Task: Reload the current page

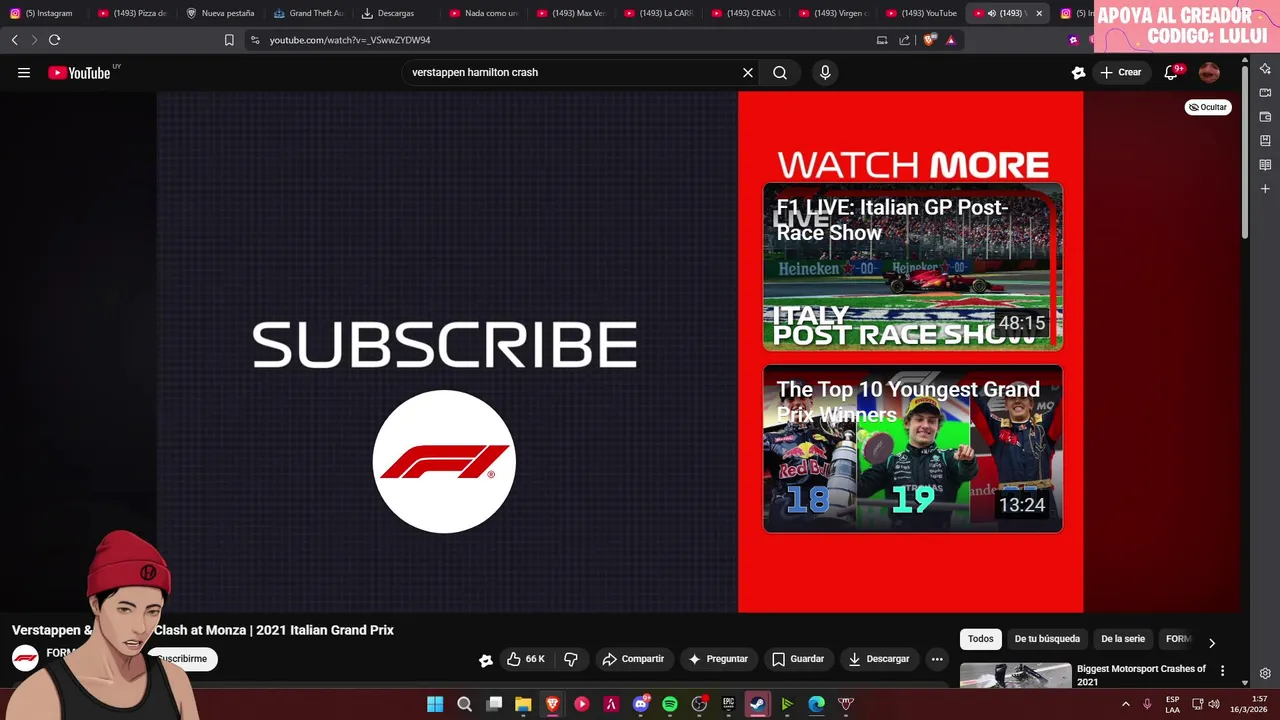Action: click(x=54, y=40)
